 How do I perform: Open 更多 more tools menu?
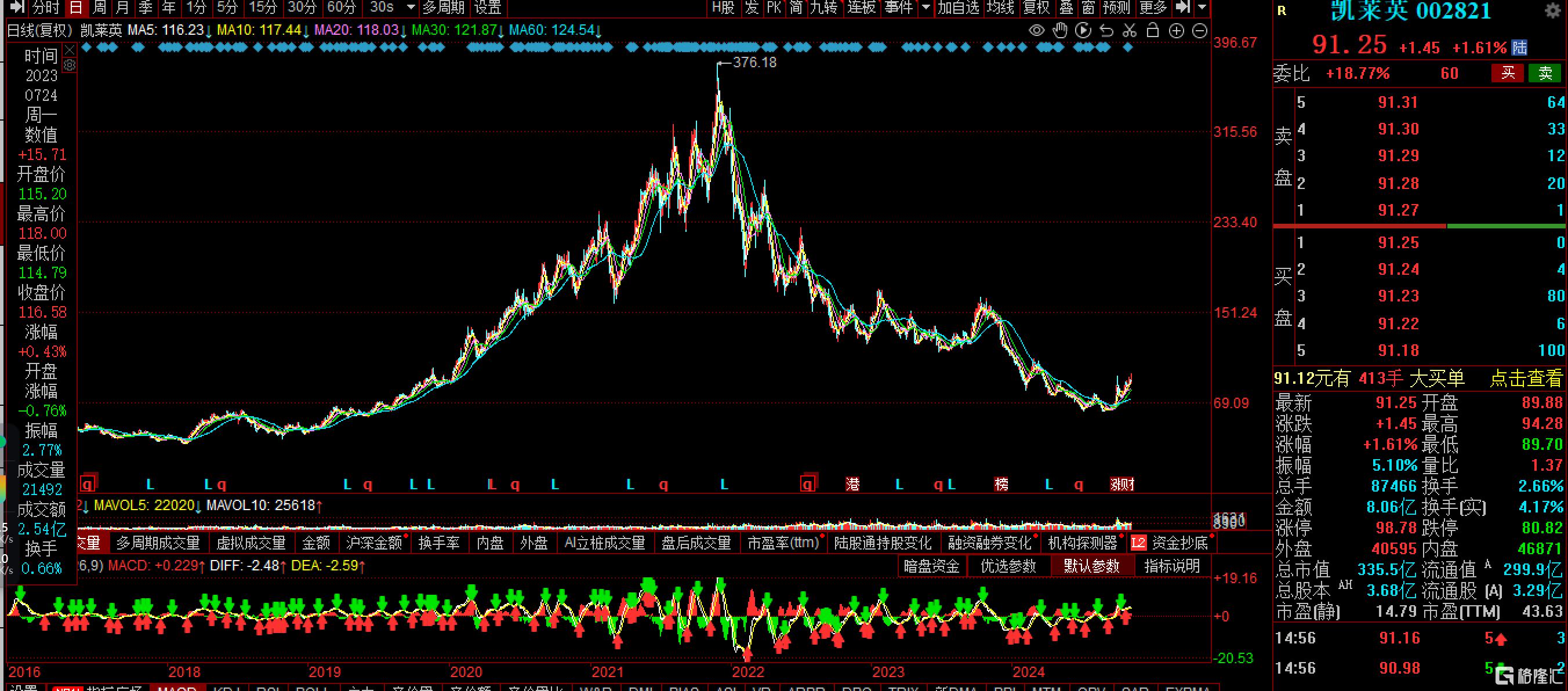(x=1153, y=8)
